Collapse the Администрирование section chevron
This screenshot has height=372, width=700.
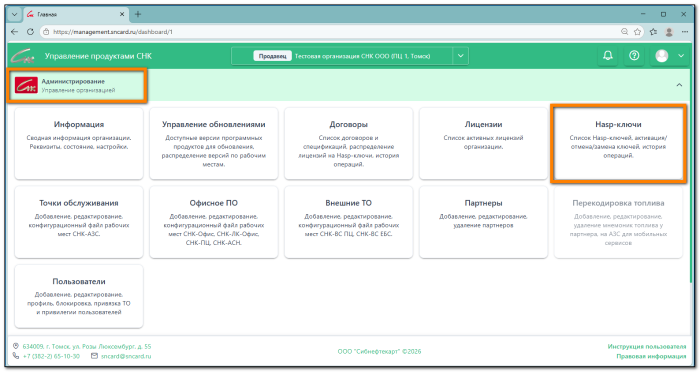pos(679,85)
